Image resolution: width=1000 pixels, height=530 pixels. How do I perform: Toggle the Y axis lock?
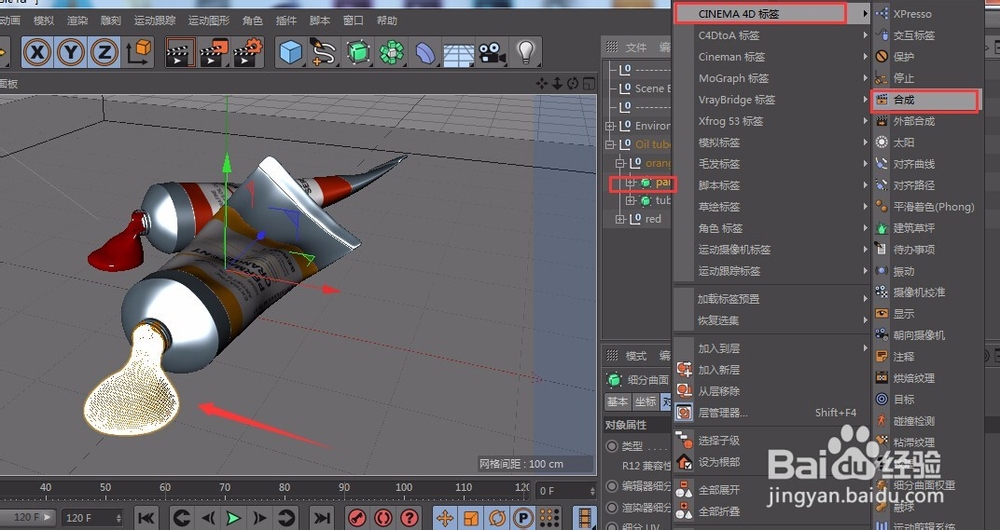click(x=71, y=52)
